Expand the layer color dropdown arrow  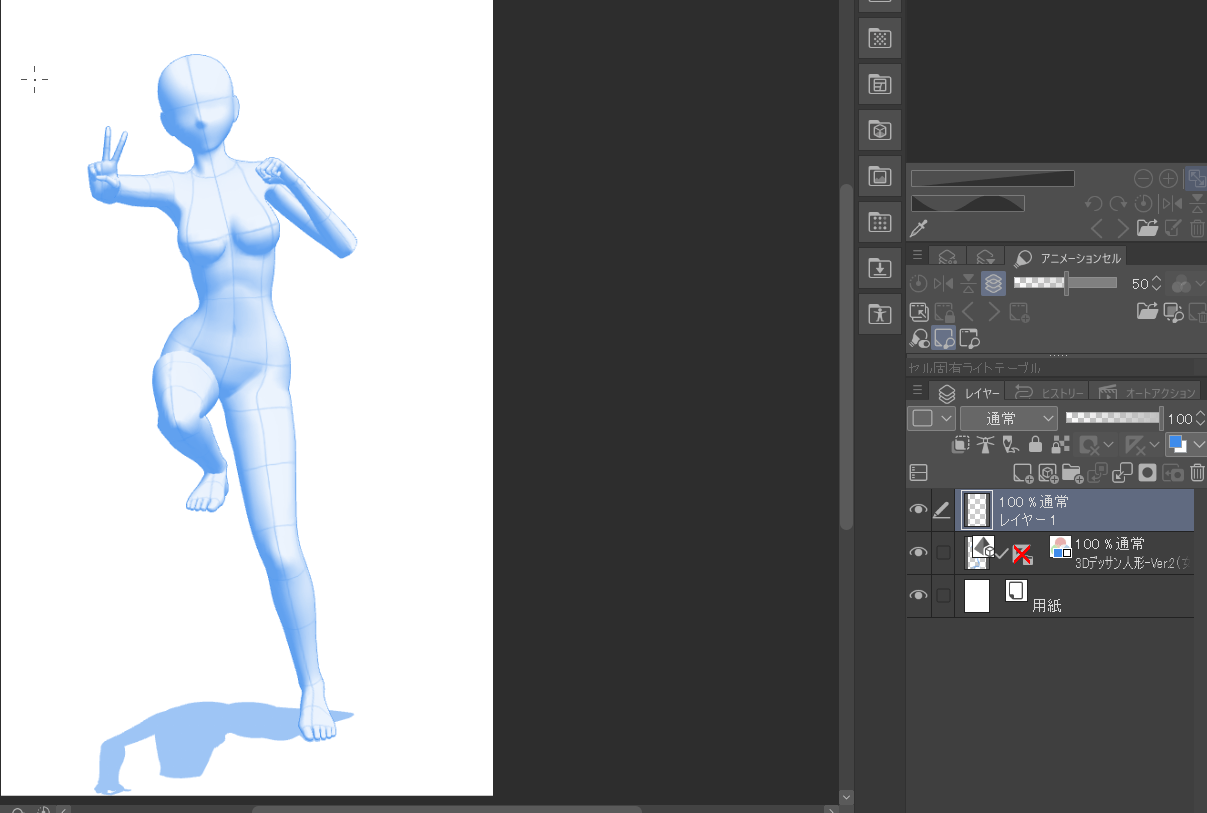[x=1199, y=445]
